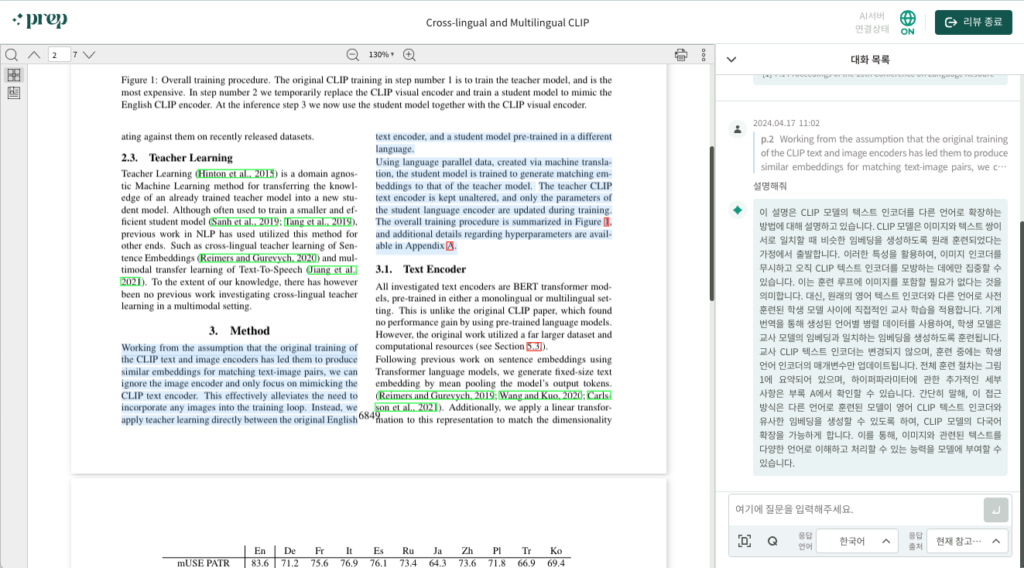
Task: Click the mUSE PATR table row label
Action: 203,563
